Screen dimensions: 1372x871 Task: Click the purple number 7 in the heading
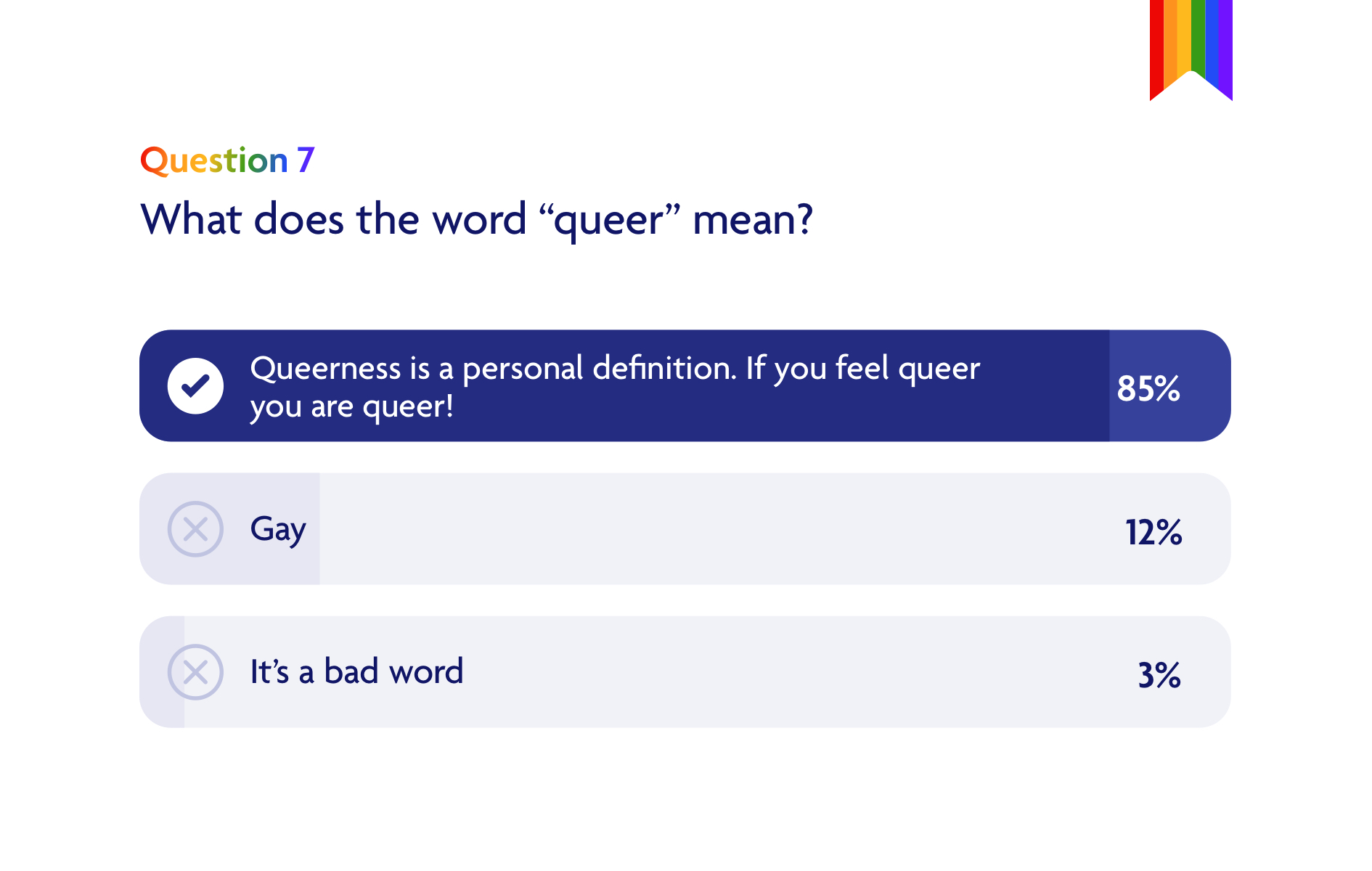tap(306, 160)
